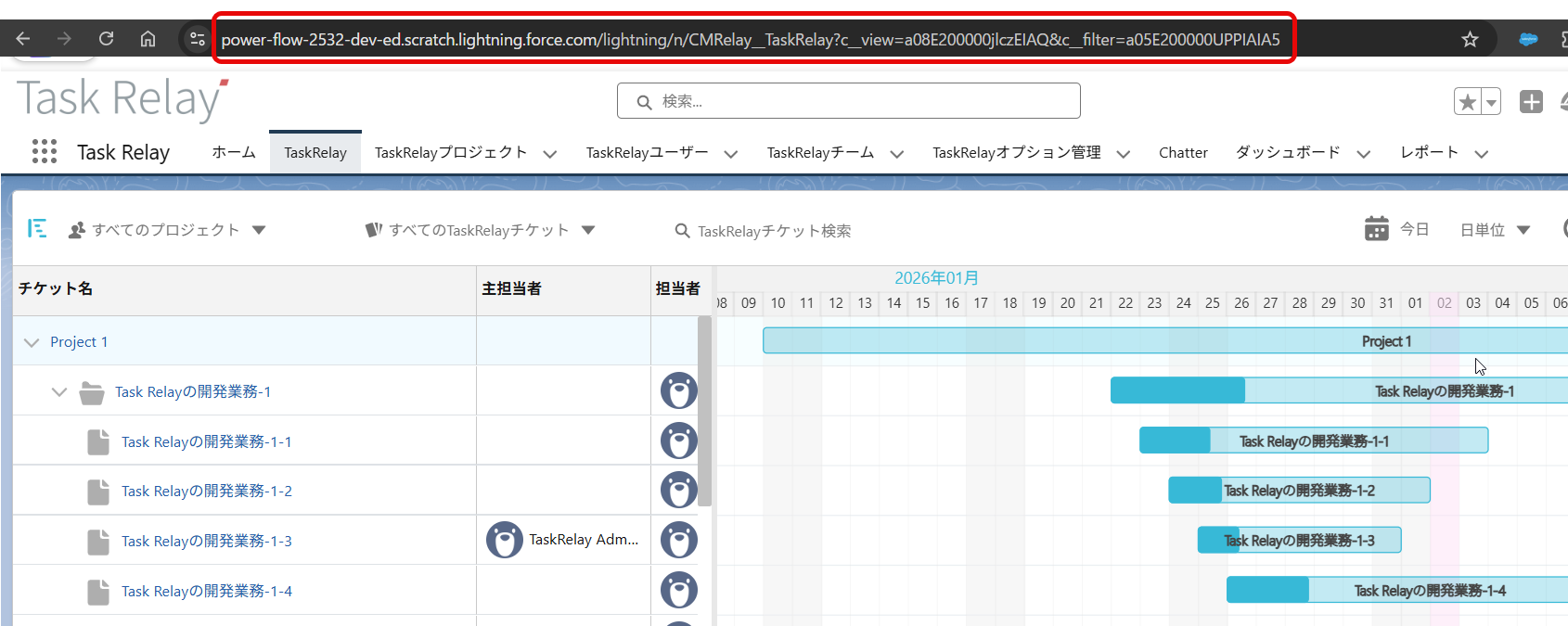
Task: Open the Project 1 link
Action: coord(79,342)
